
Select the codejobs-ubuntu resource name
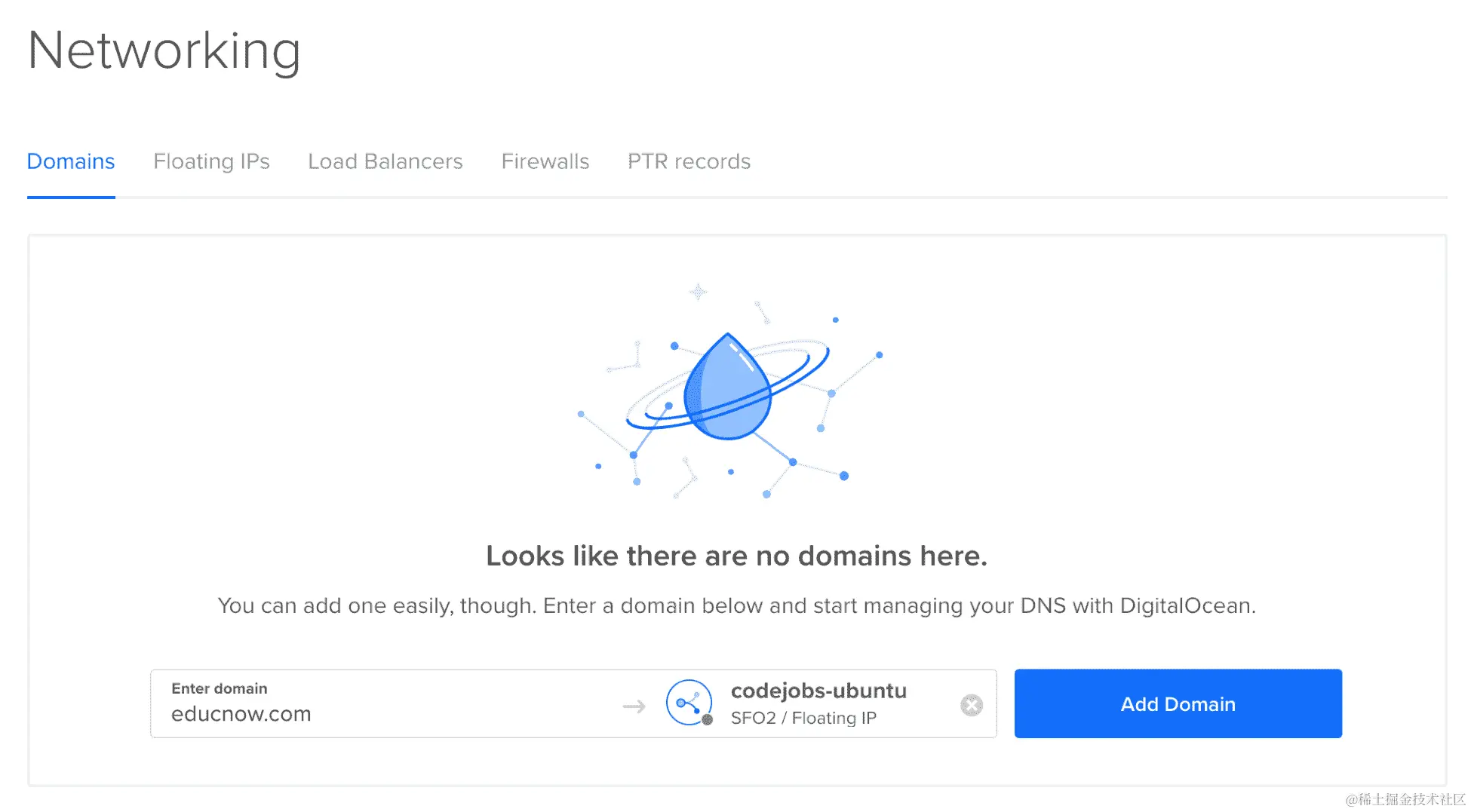coord(818,691)
